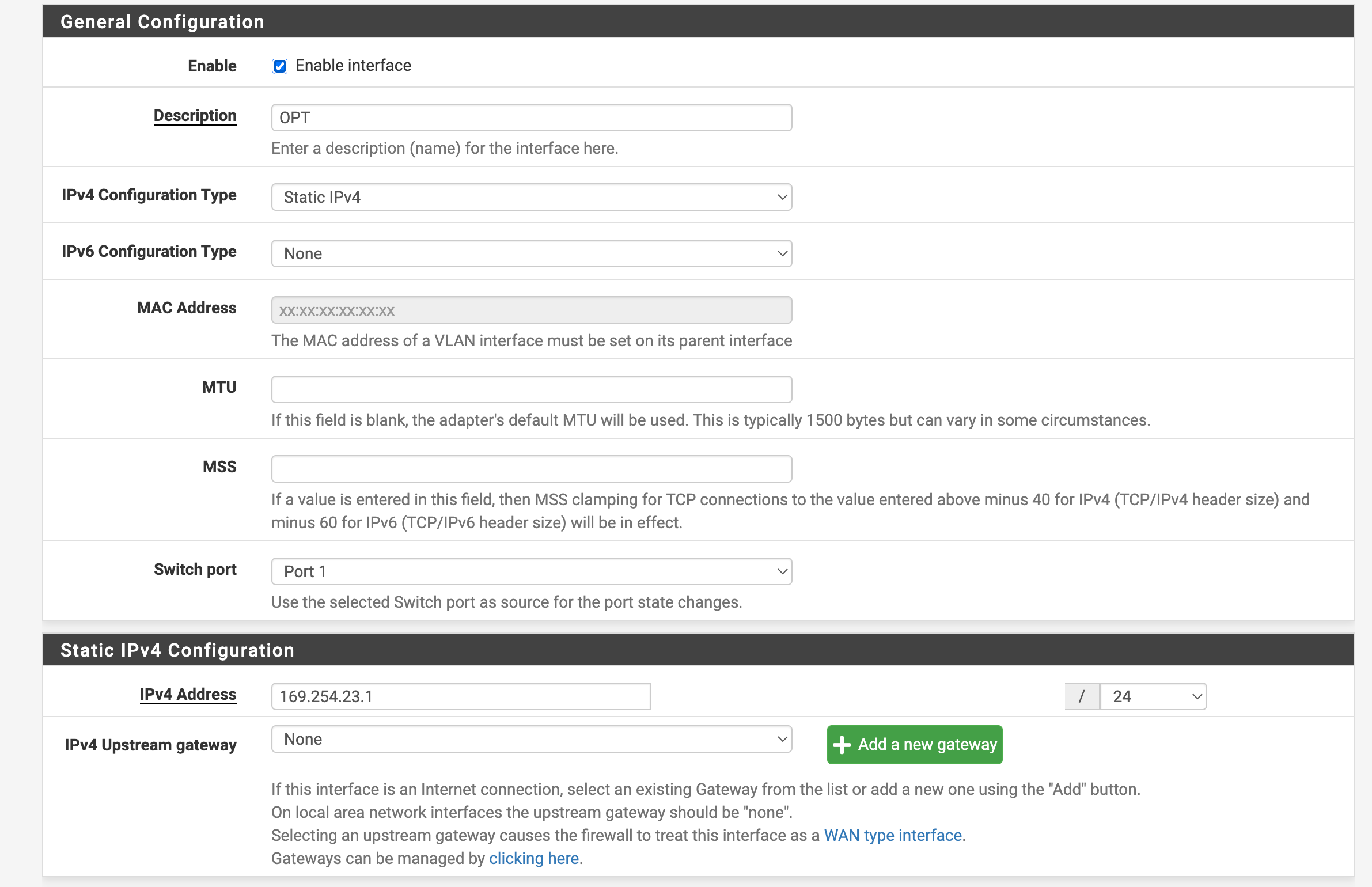Open the subnet mask 24 dropdown
The width and height of the screenshot is (1372, 887).
pos(1153,696)
